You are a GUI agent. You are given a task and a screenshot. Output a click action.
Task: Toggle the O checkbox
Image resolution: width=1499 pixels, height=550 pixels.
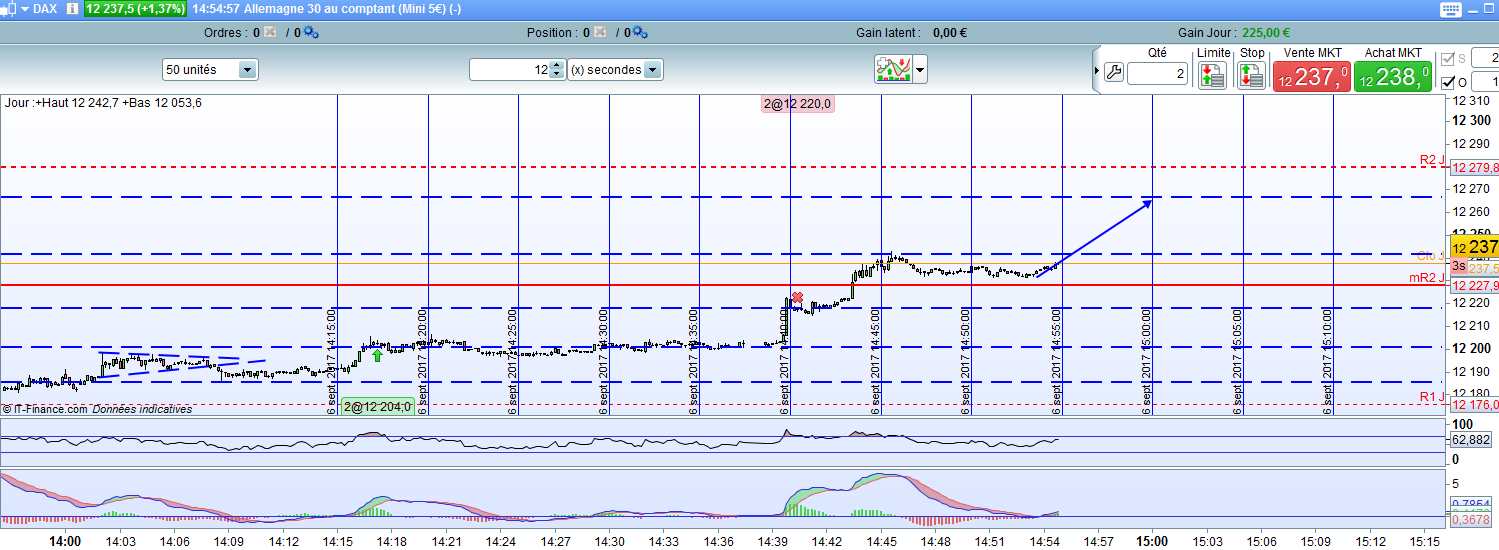[x=1447, y=83]
